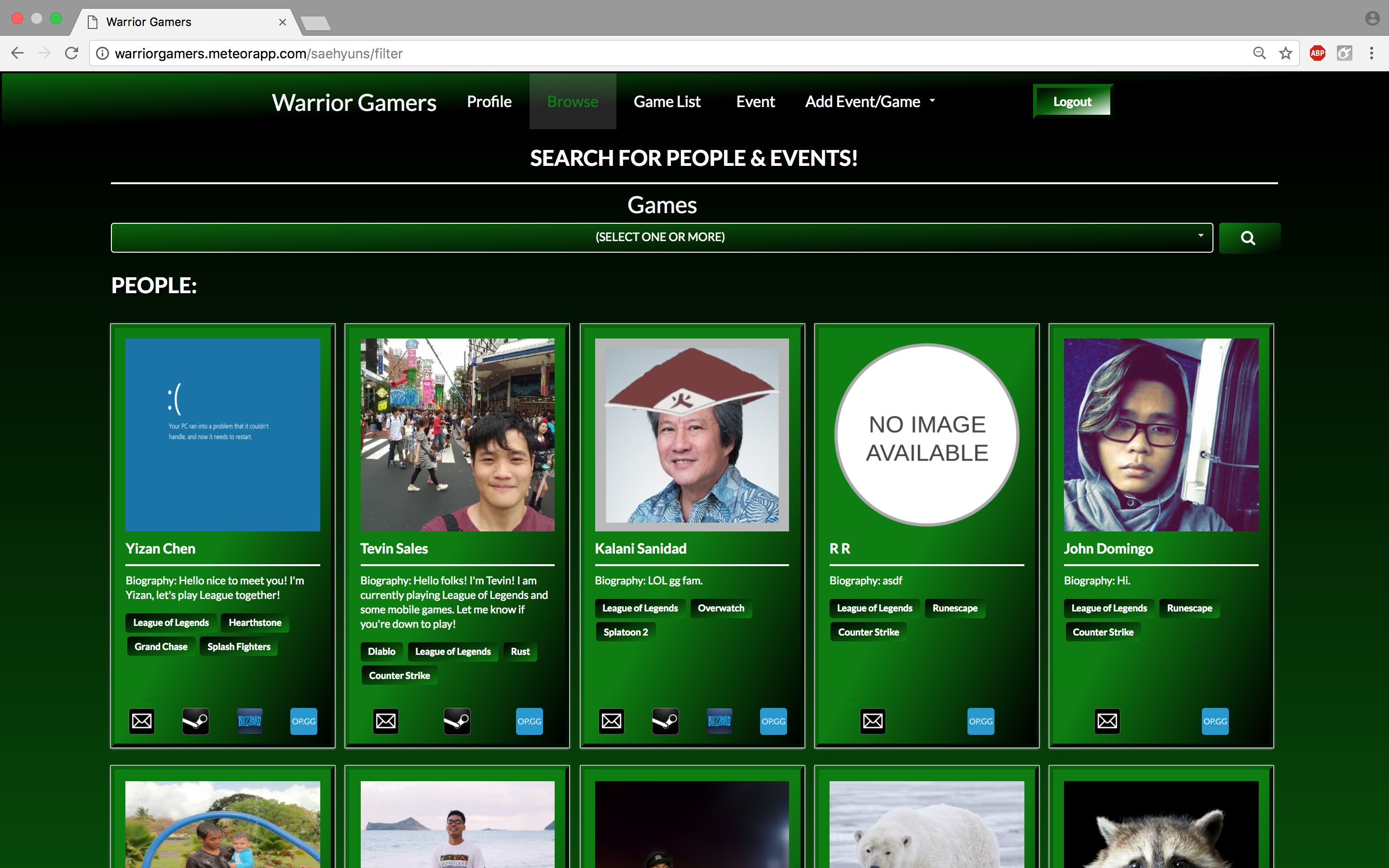
Task: Expand the Add Event/Game menu
Action: pyautogui.click(x=870, y=102)
